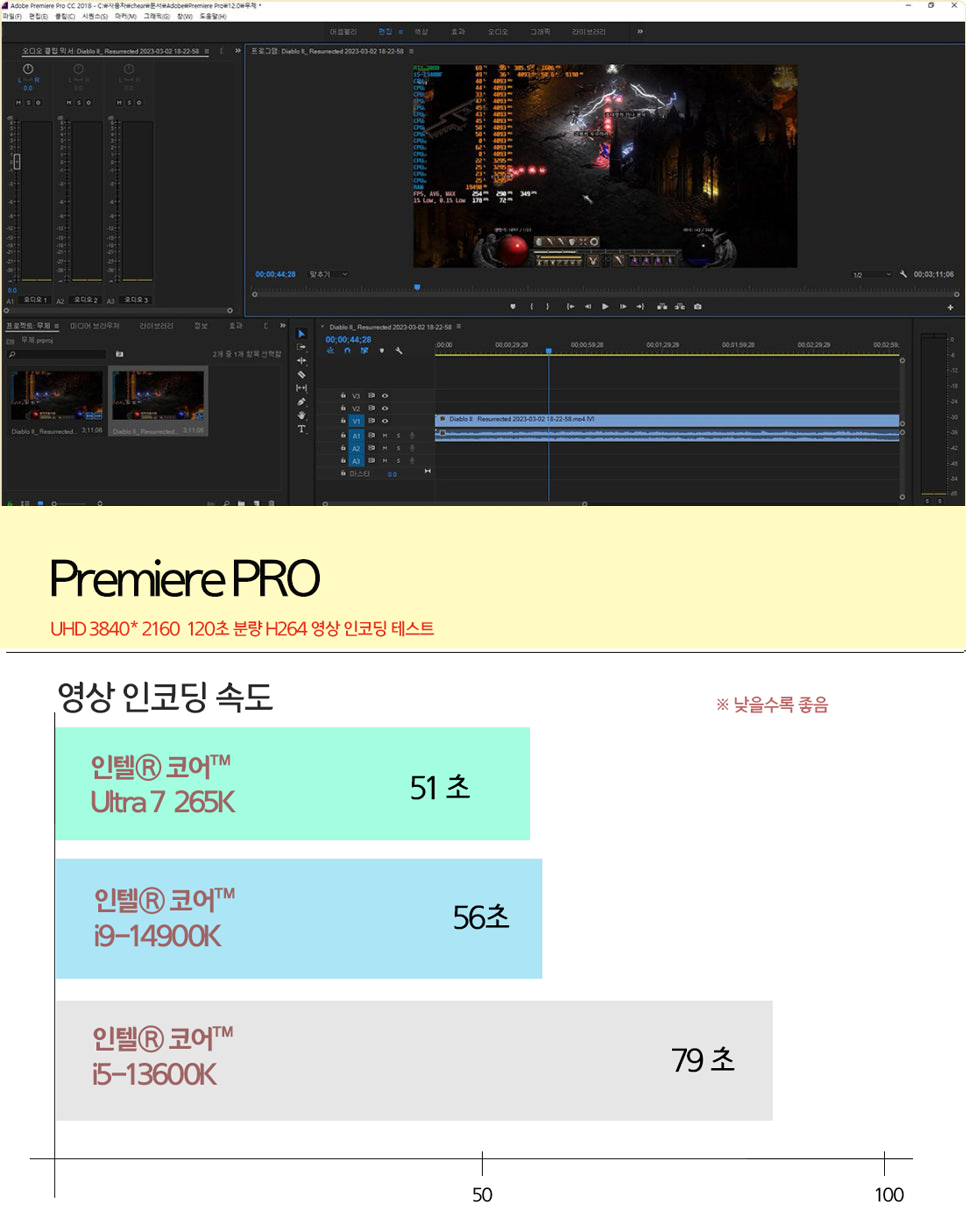
Task: Open the 1/2 playback resolution dropdown
Action: (871, 274)
